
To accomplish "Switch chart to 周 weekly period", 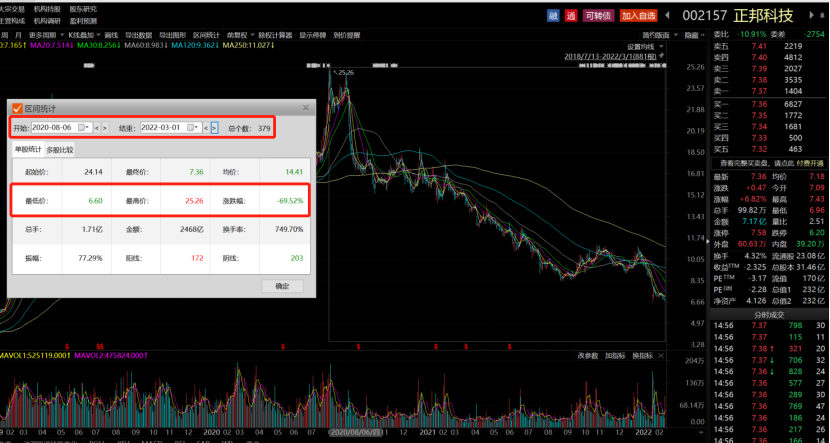I will 4,35.
